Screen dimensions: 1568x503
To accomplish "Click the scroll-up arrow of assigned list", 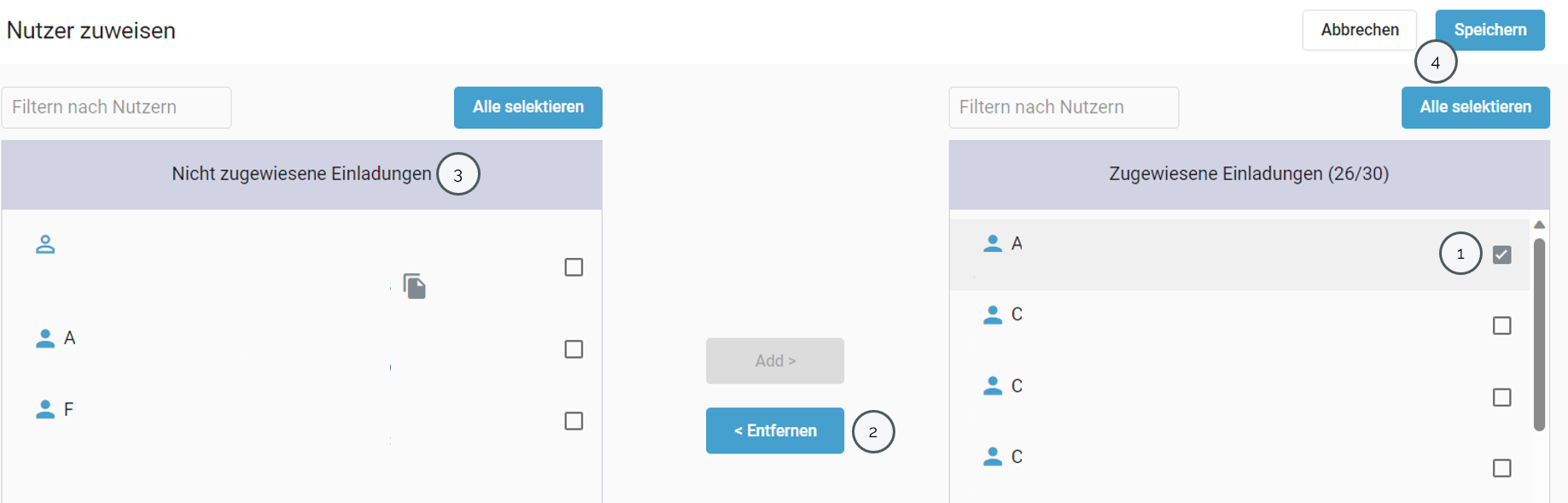I will click(x=1540, y=225).
